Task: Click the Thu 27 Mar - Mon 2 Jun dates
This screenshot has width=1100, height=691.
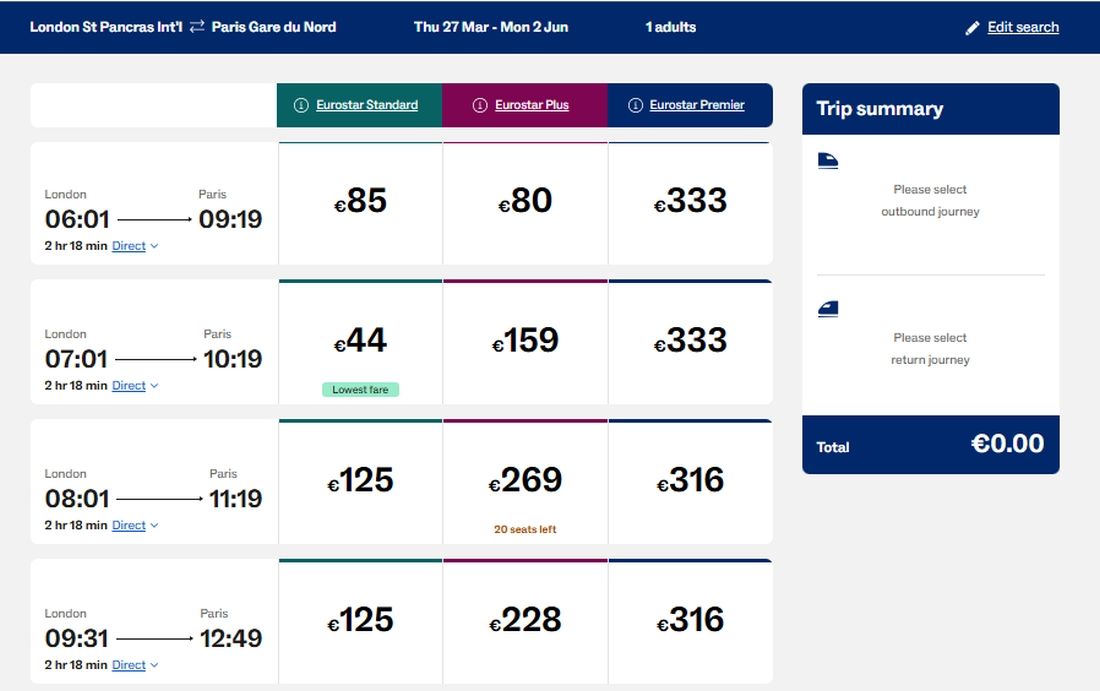Action: coord(491,27)
